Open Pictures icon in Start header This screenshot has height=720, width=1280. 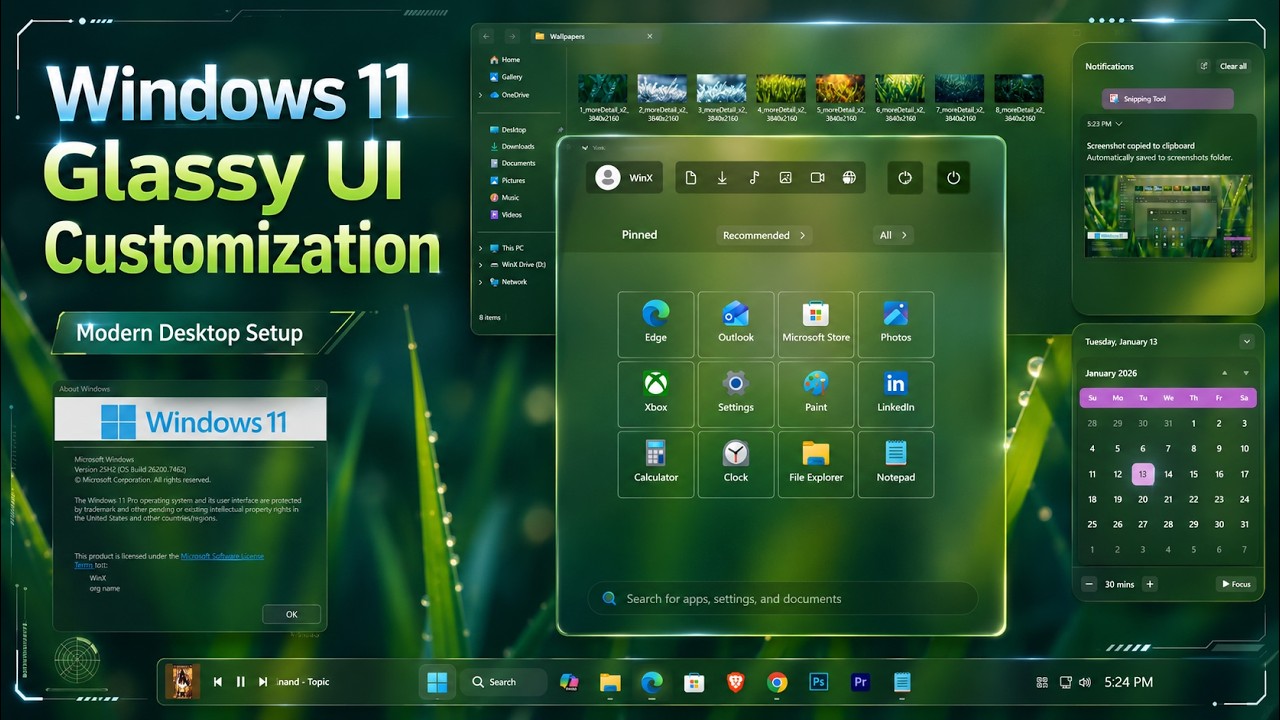coord(786,178)
